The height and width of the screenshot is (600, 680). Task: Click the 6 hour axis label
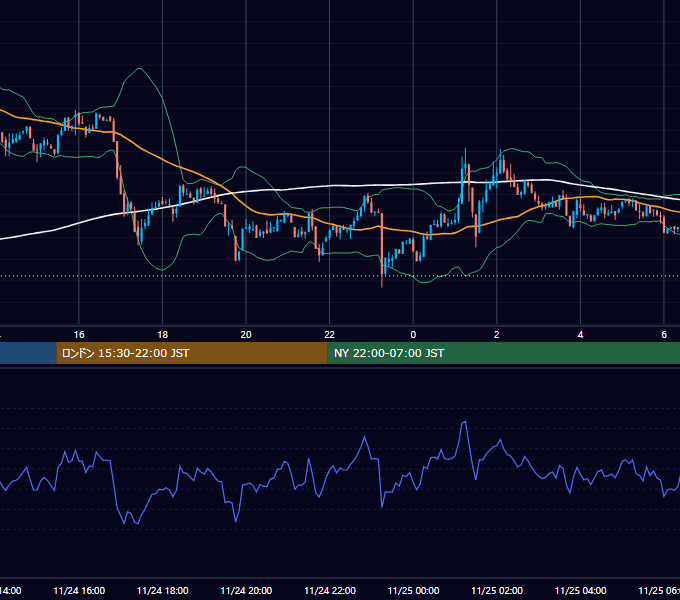point(664,335)
